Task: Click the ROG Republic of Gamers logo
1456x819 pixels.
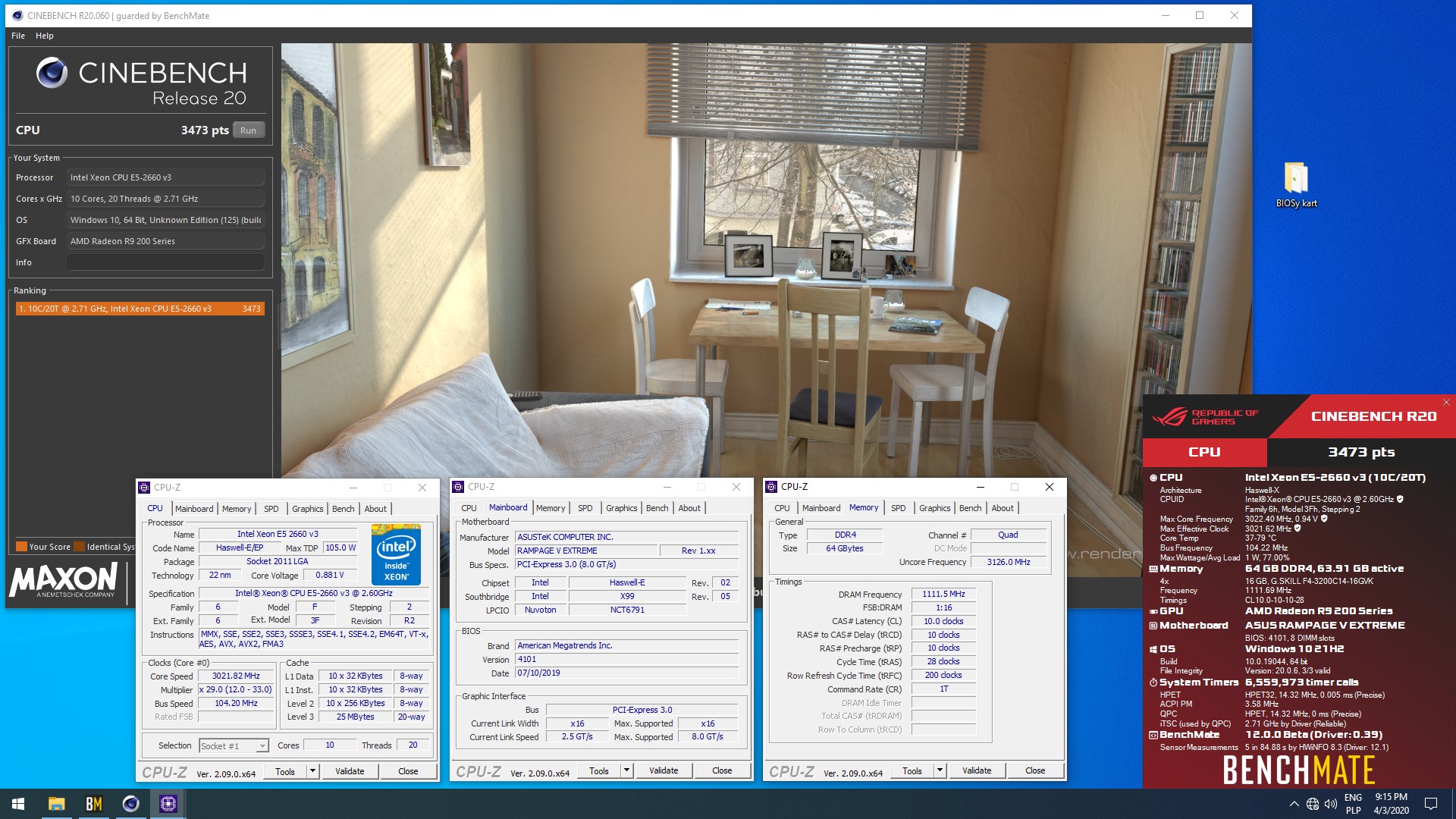Action: click(x=1205, y=417)
